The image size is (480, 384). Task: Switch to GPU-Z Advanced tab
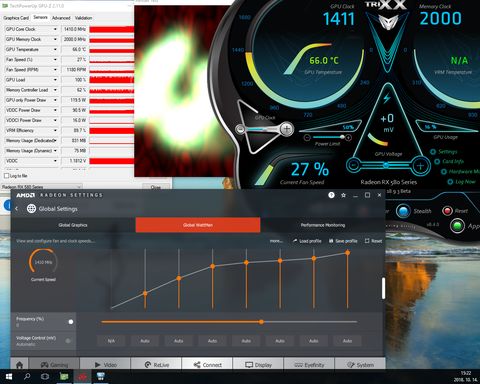coord(61,18)
